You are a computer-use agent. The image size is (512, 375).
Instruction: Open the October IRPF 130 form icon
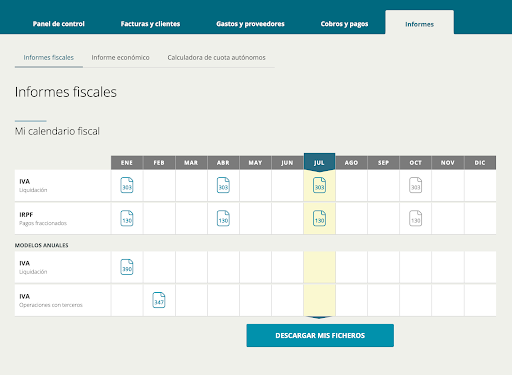415,218
